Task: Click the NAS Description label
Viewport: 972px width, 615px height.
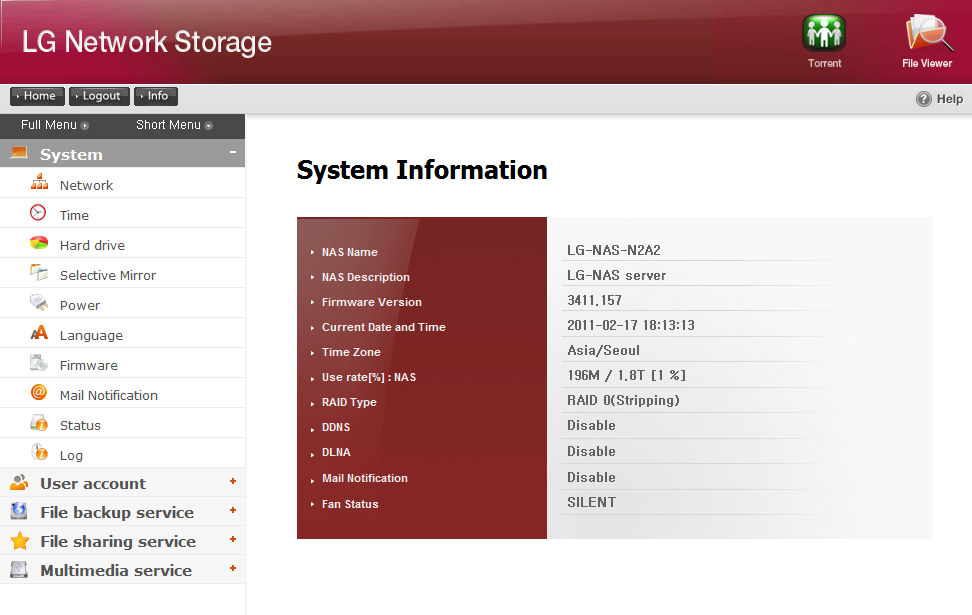Action: pyautogui.click(x=366, y=277)
